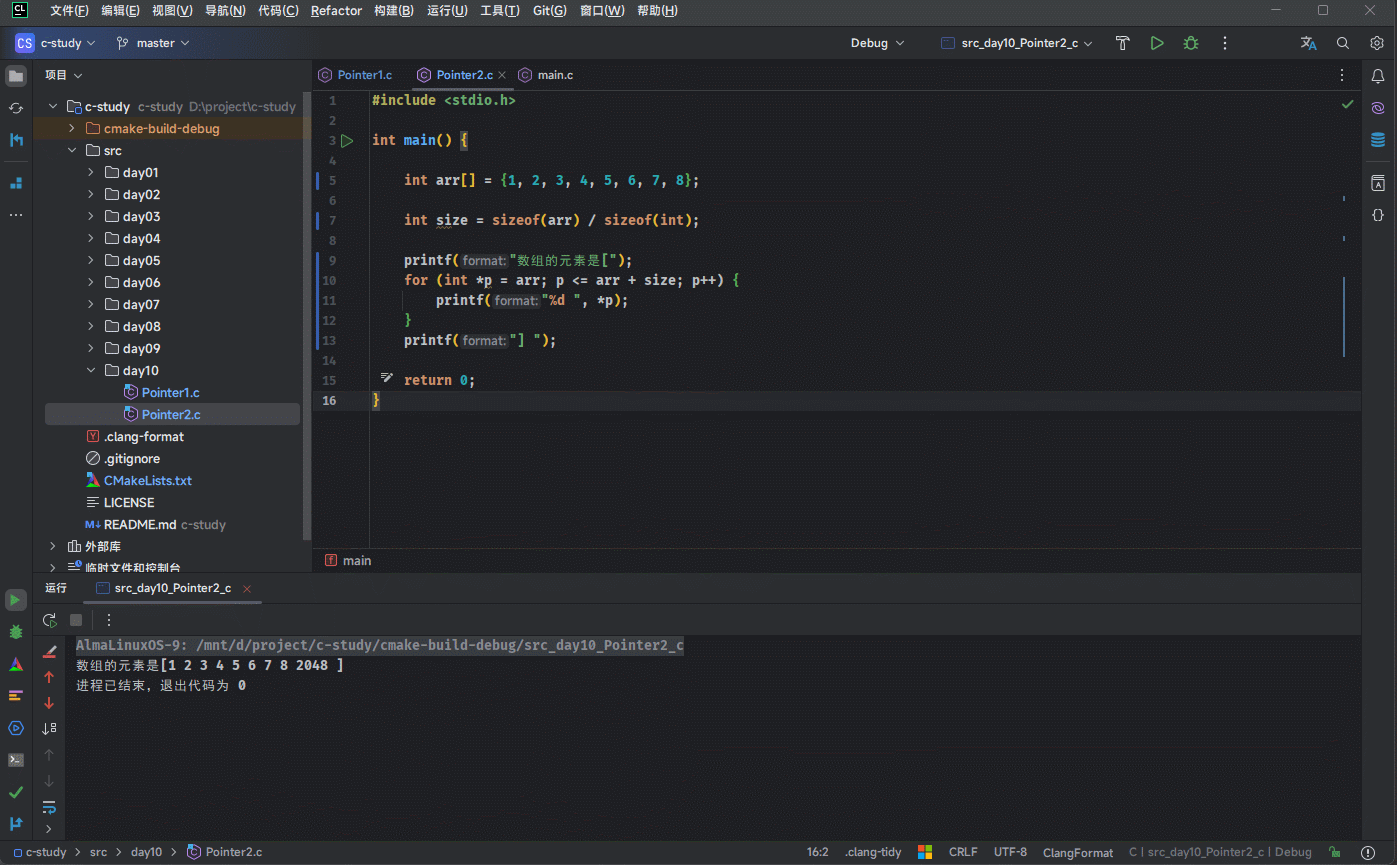Click the Rerun icon in Run panel
The image size is (1397, 865).
(49, 620)
